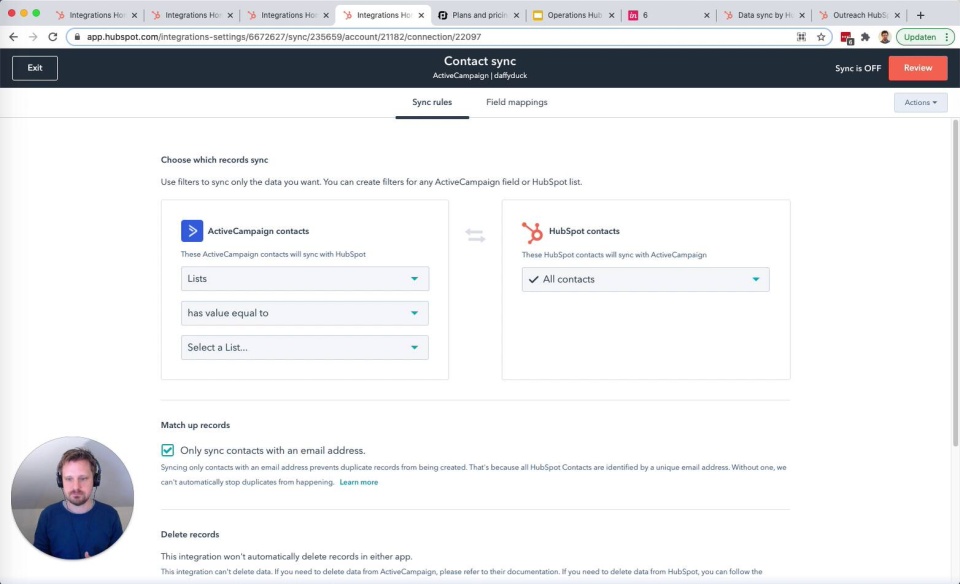Image resolution: width=960 pixels, height=584 pixels.
Task: Switch to the Field mappings tab
Action: [517, 102]
